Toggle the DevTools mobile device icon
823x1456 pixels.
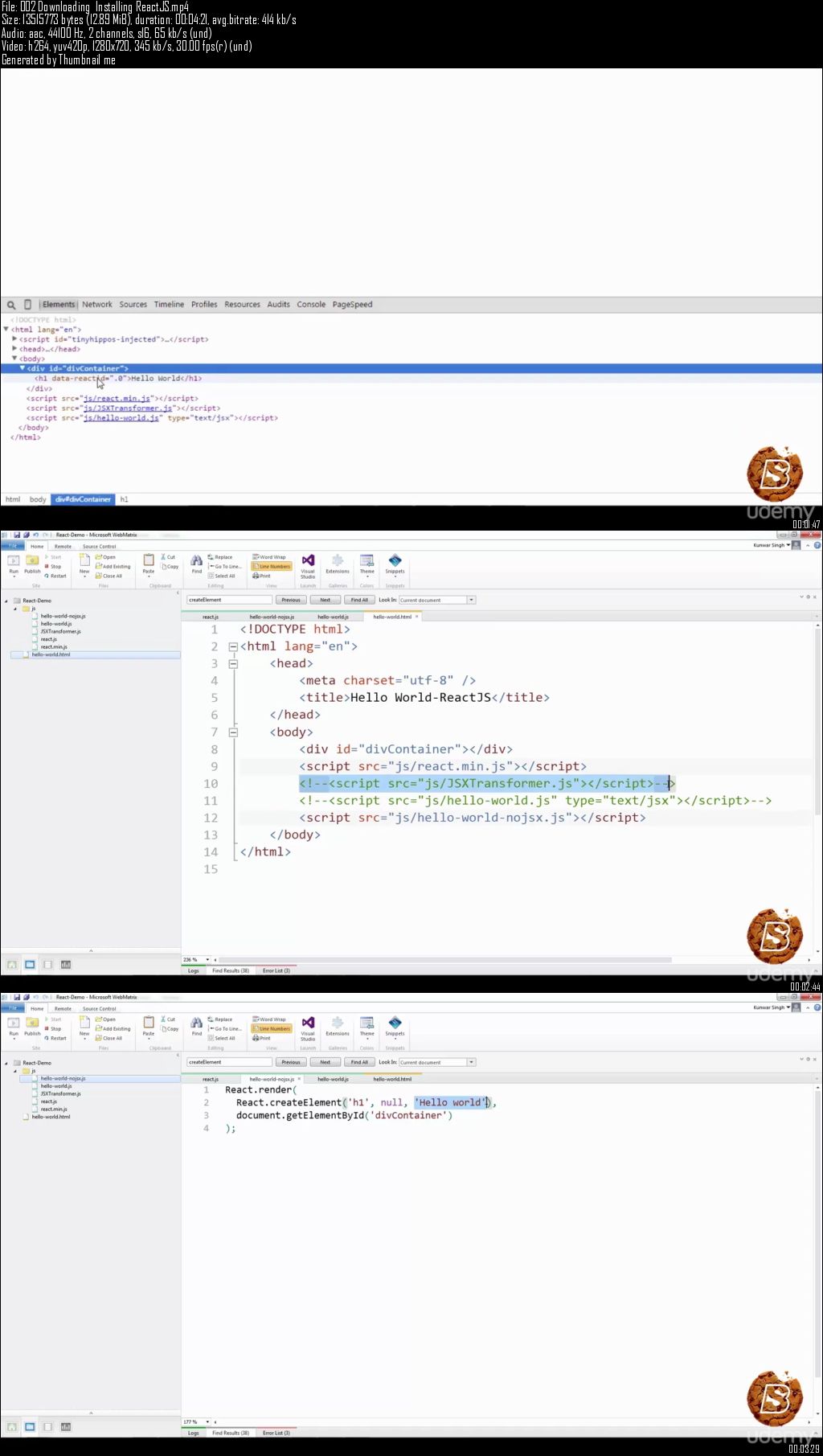pyautogui.click(x=27, y=305)
